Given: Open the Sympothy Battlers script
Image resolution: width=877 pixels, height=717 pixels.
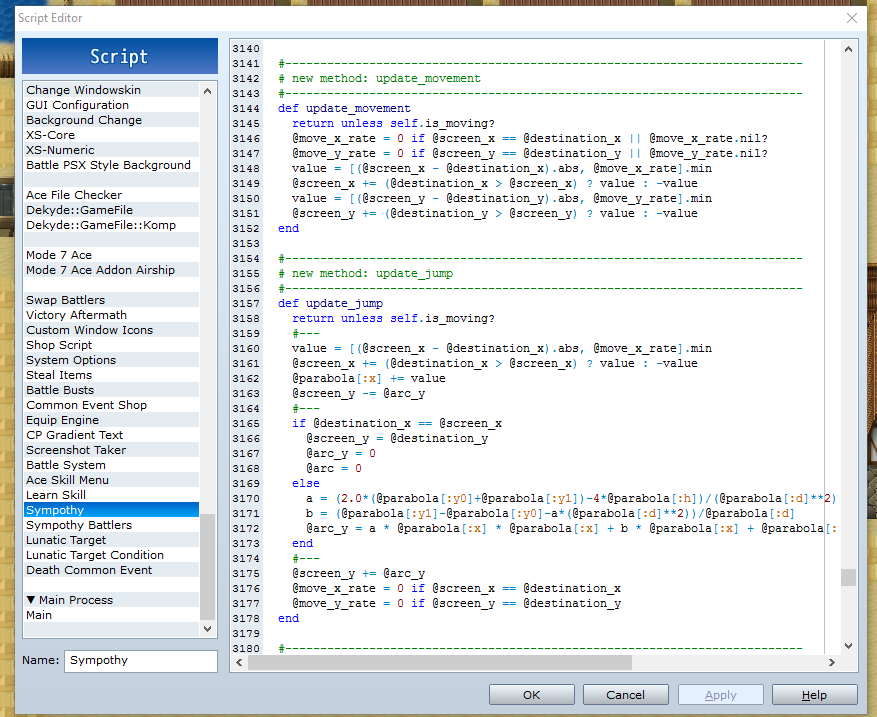Looking at the screenshot, I should 79,525.
